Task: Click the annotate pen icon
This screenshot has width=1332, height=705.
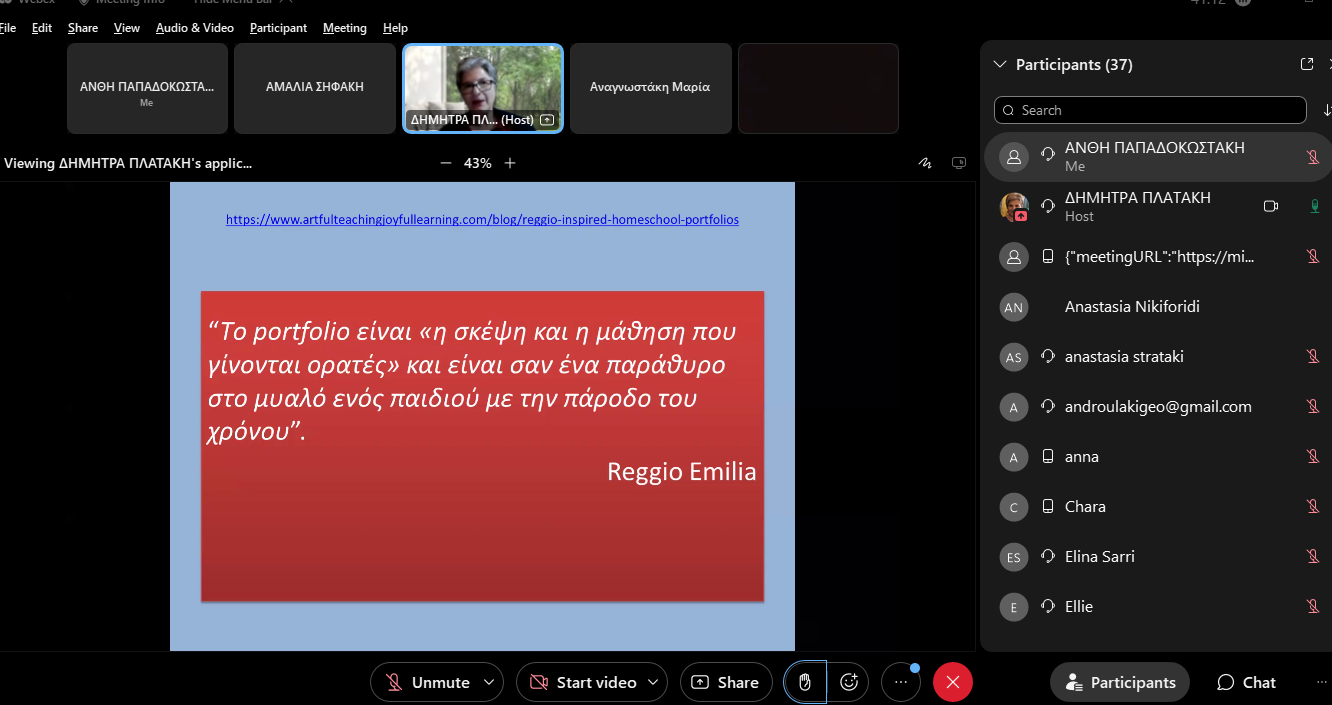Action: (x=926, y=163)
